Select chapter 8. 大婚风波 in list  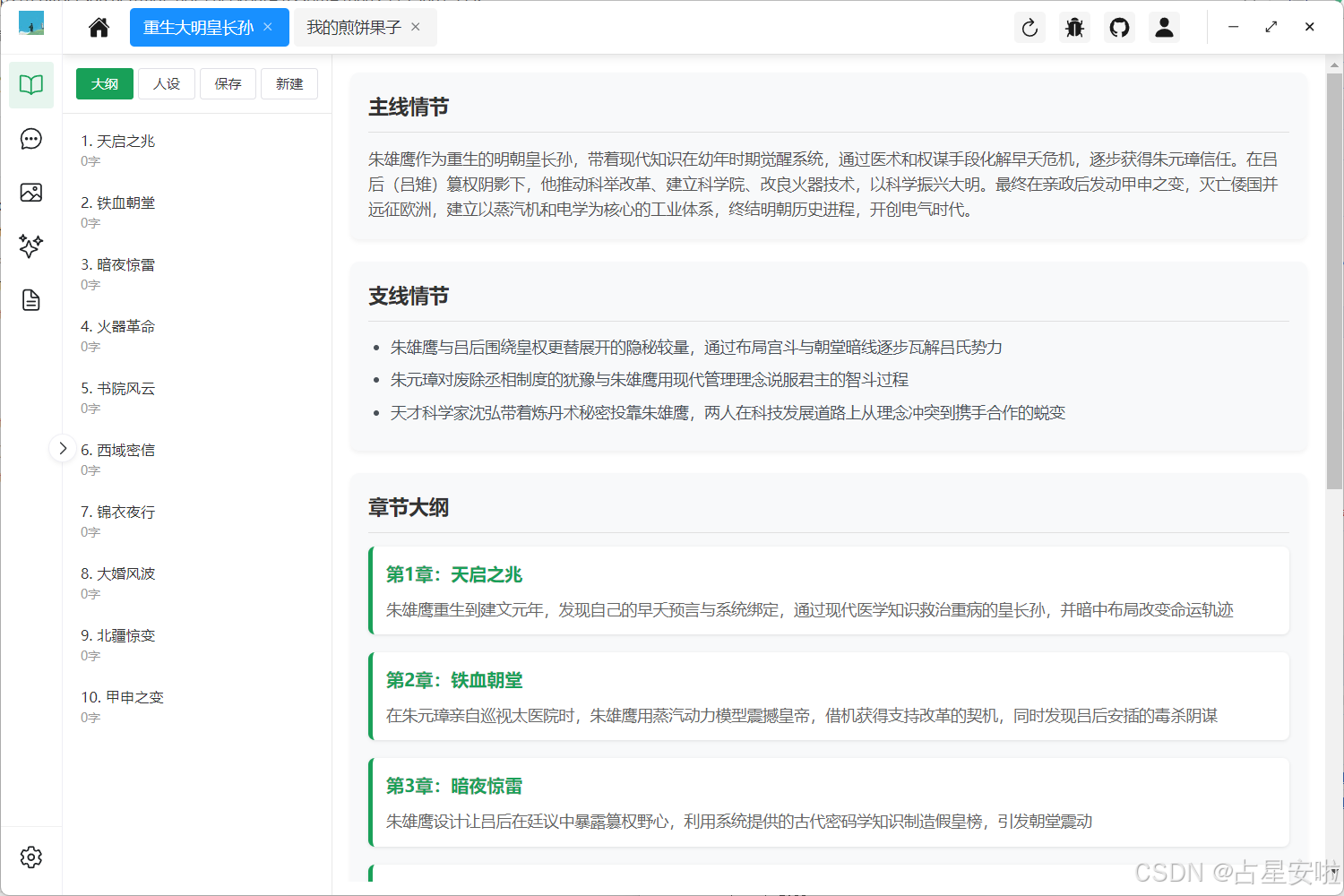coord(197,583)
